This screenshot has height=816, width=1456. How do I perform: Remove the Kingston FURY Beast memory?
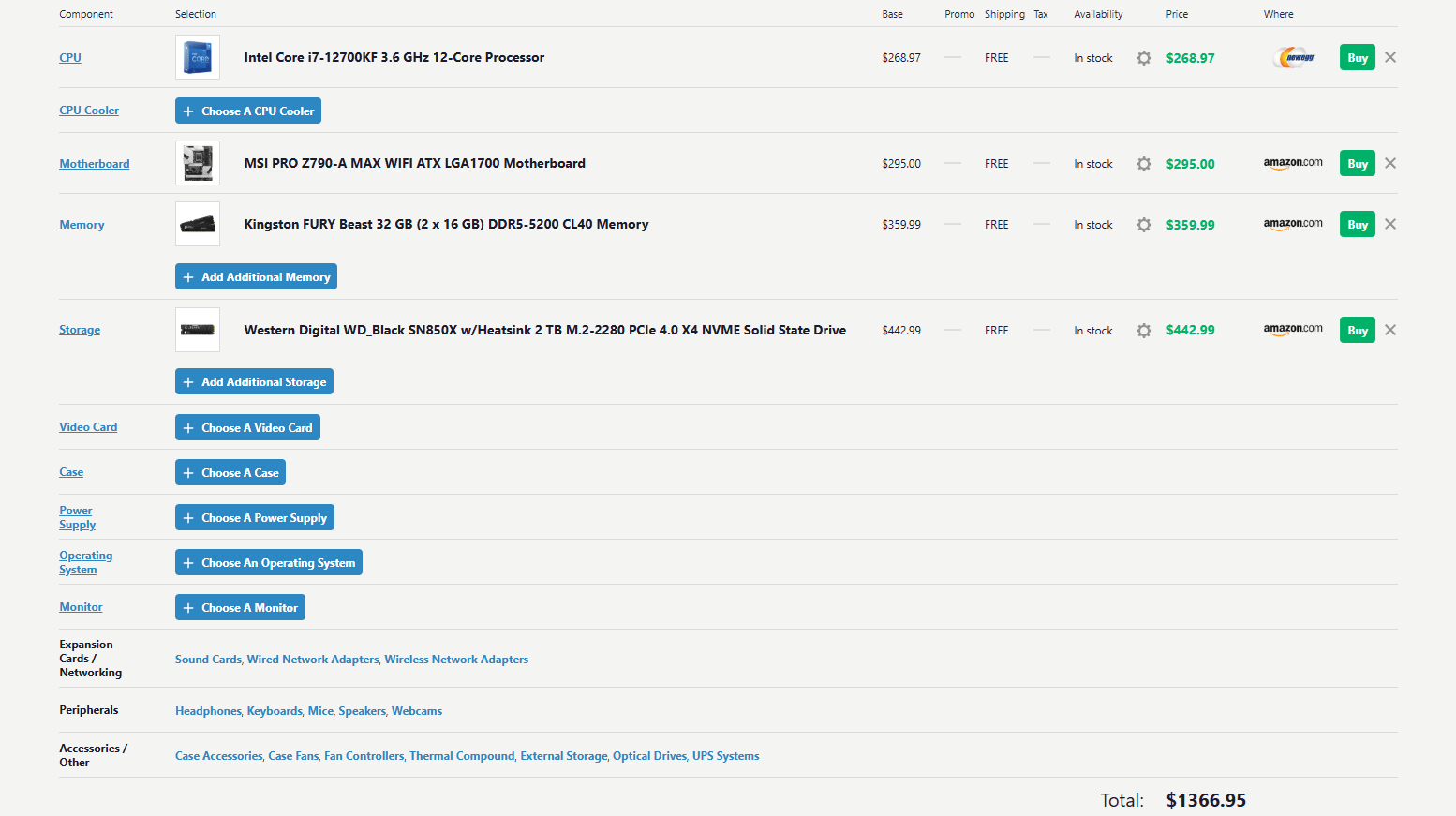(x=1390, y=224)
